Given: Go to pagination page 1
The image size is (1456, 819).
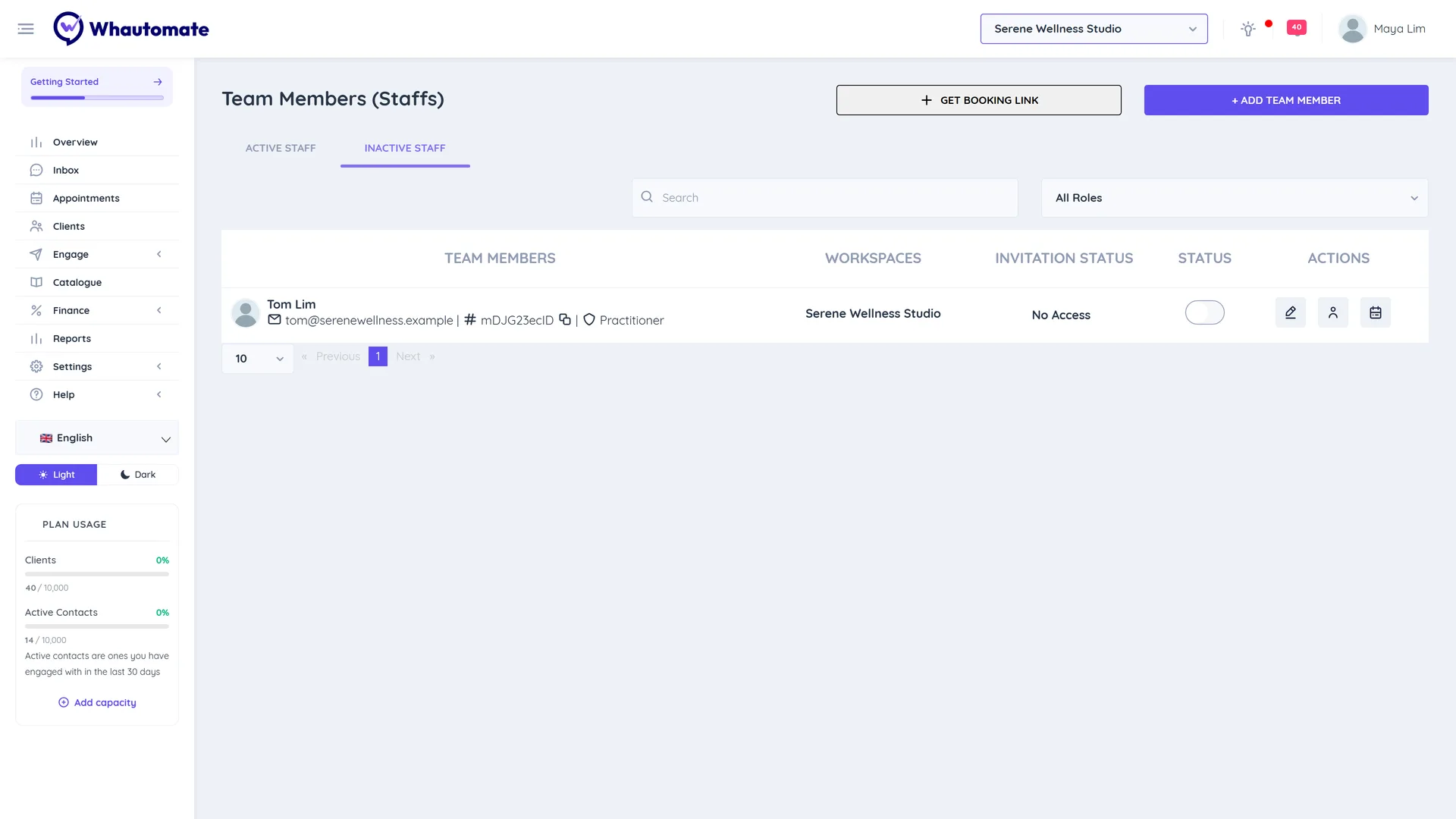Looking at the screenshot, I should click(378, 356).
